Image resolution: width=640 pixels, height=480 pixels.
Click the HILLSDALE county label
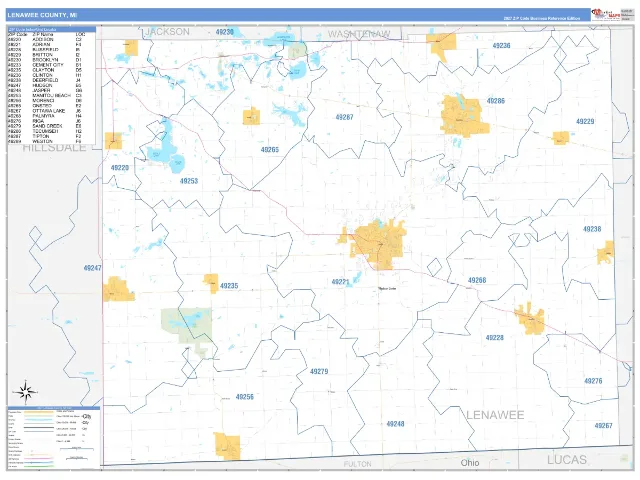pyautogui.click(x=54, y=148)
